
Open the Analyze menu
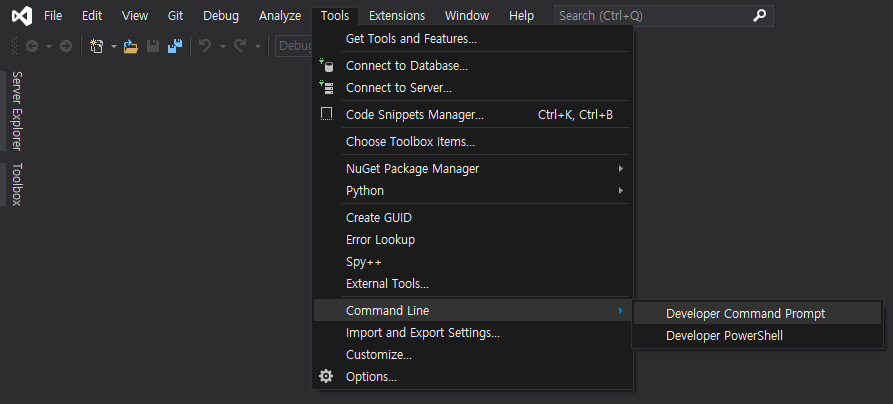(280, 16)
